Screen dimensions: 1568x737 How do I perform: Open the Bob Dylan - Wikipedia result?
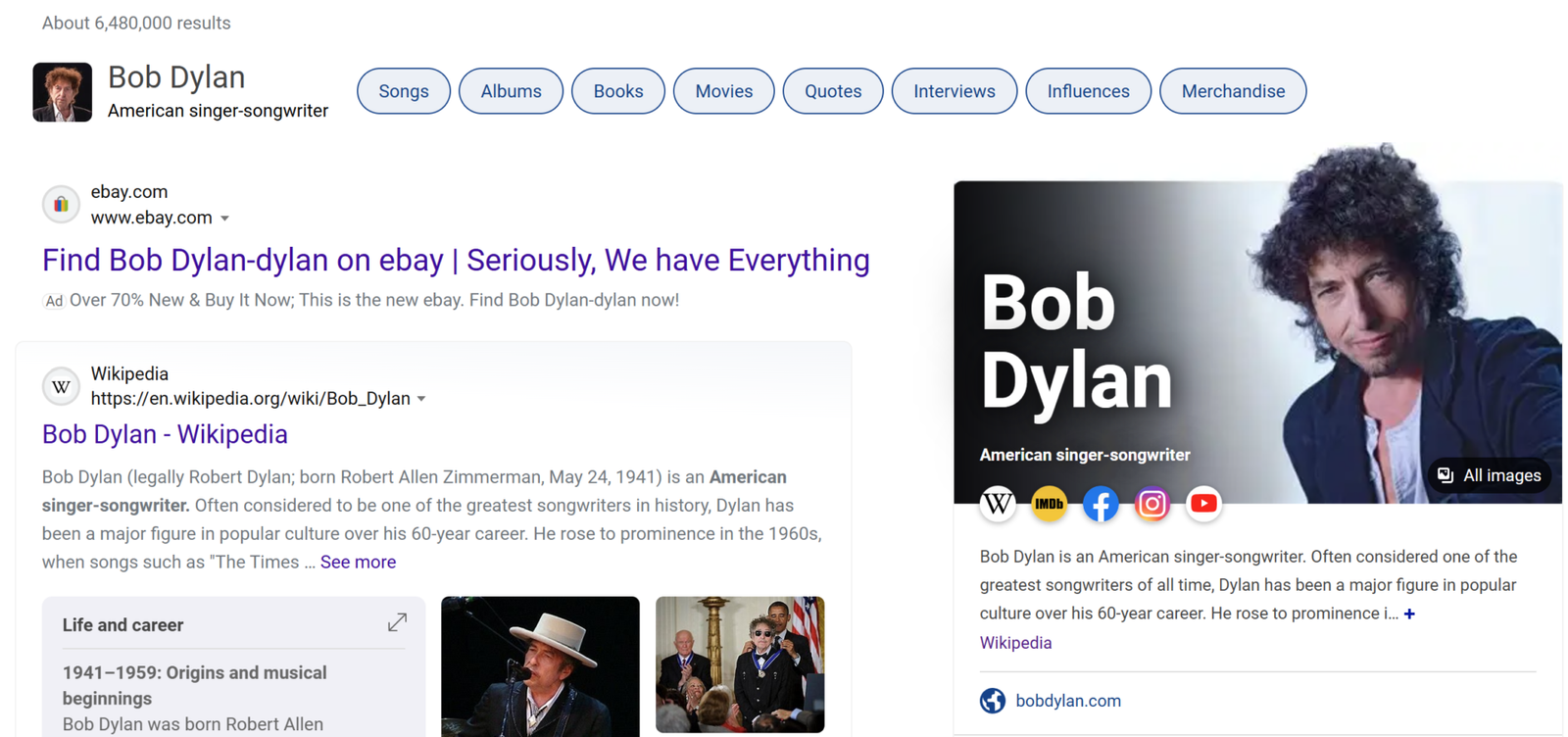165,434
